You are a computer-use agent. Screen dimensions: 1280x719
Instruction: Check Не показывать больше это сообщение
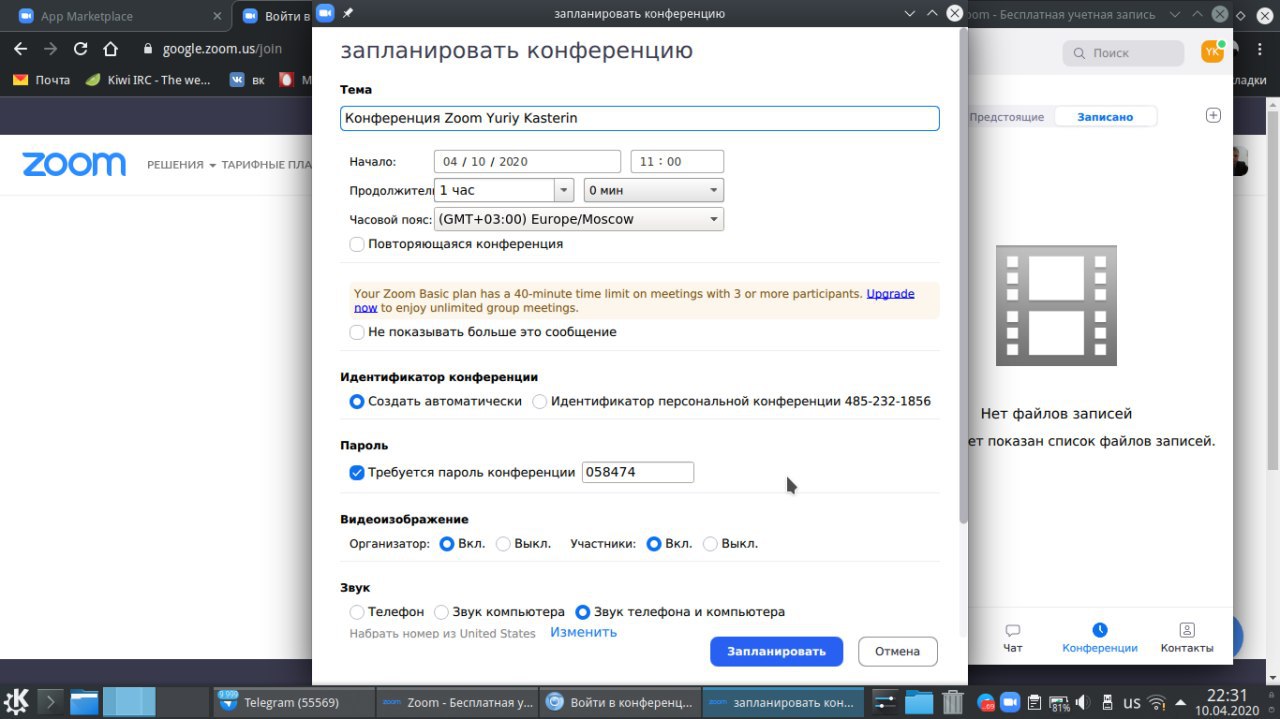point(357,332)
